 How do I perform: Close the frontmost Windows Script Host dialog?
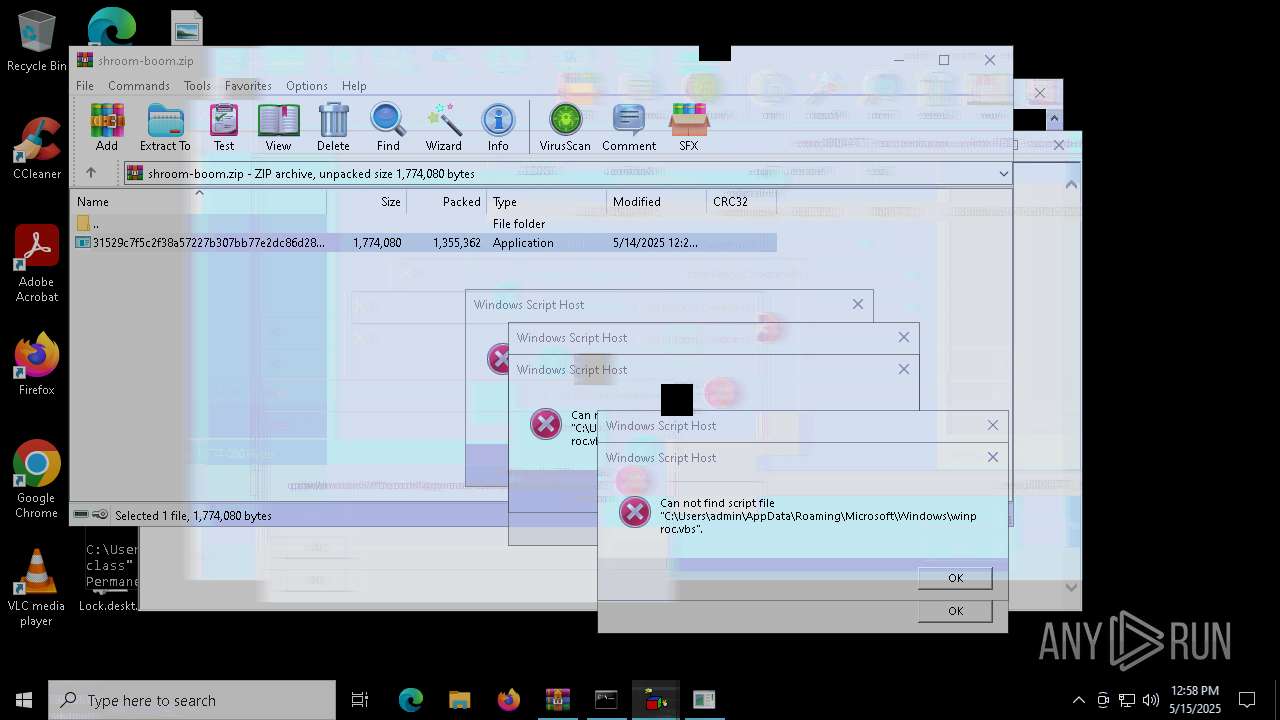tap(992, 457)
